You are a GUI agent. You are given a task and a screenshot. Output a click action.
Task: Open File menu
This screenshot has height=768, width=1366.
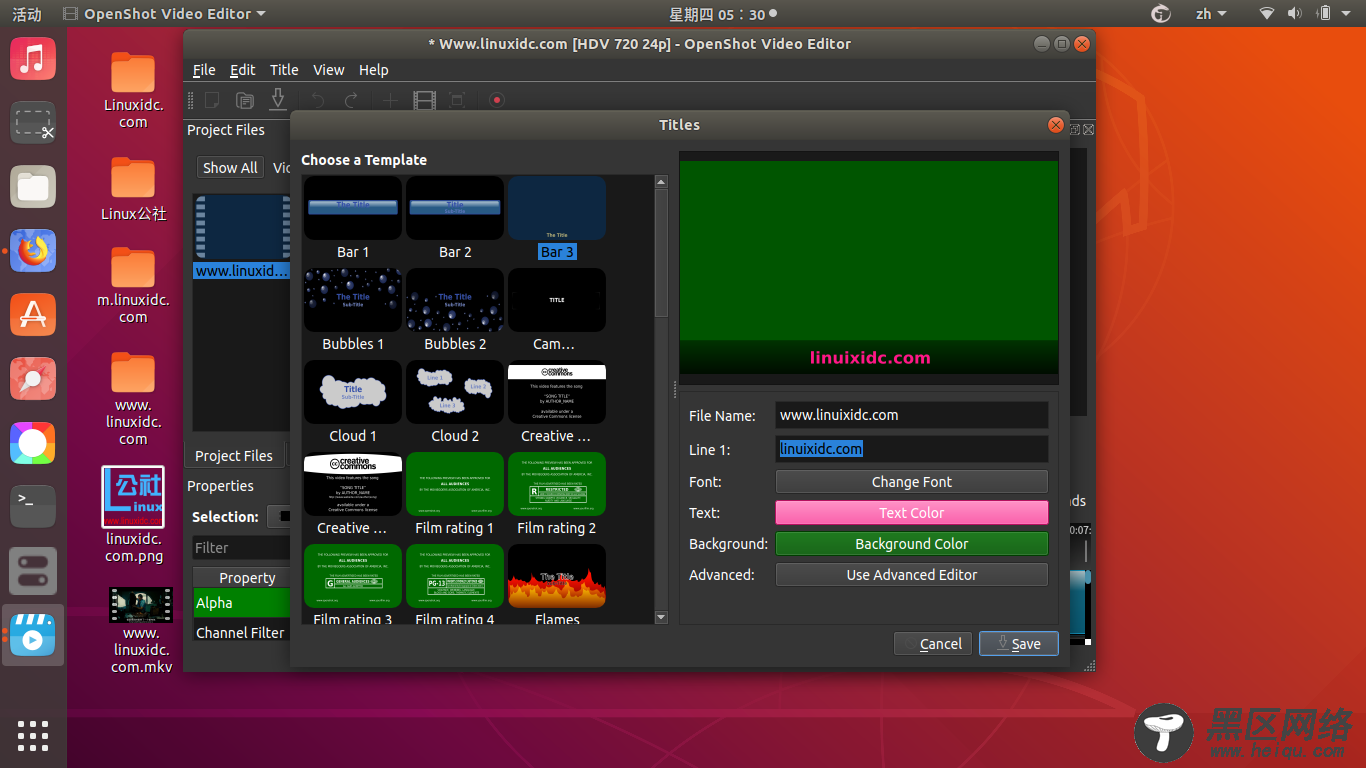click(204, 70)
